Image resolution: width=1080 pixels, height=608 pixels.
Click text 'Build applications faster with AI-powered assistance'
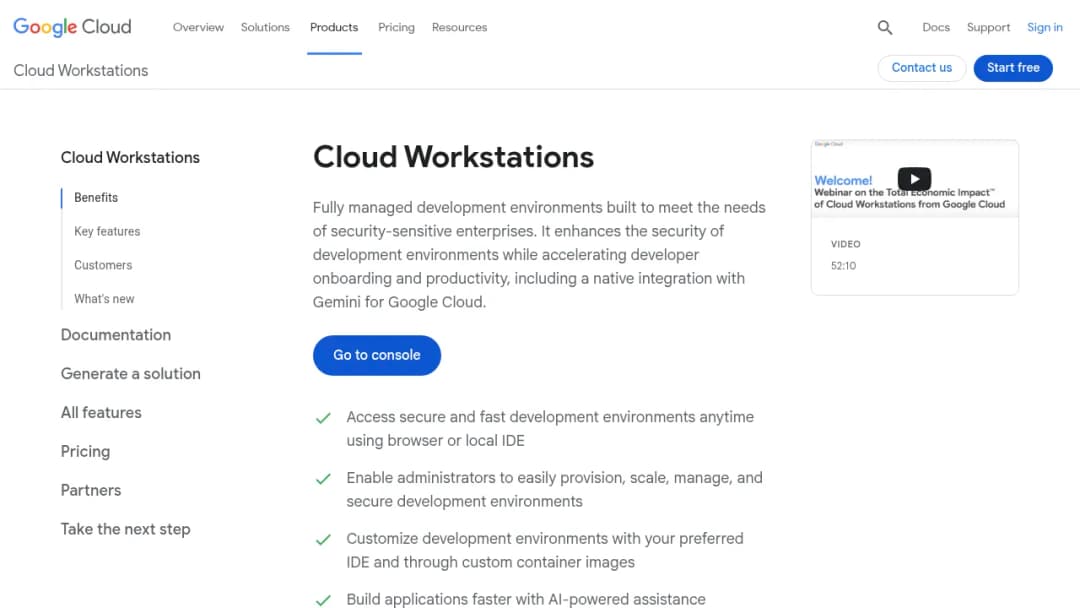tap(526, 599)
